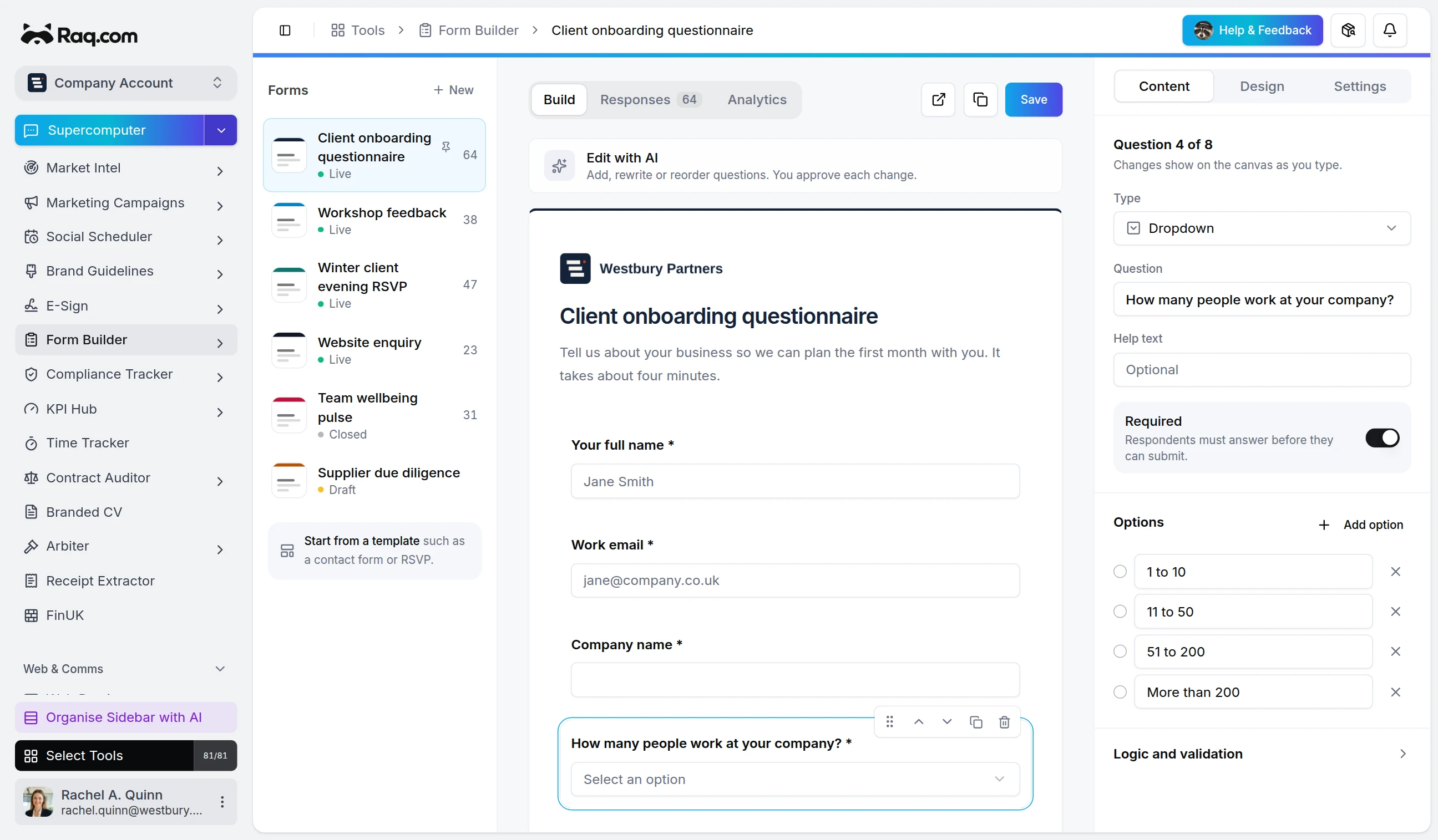1438x840 pixels.
Task: Delete the selected question trash icon
Action: click(x=1004, y=722)
